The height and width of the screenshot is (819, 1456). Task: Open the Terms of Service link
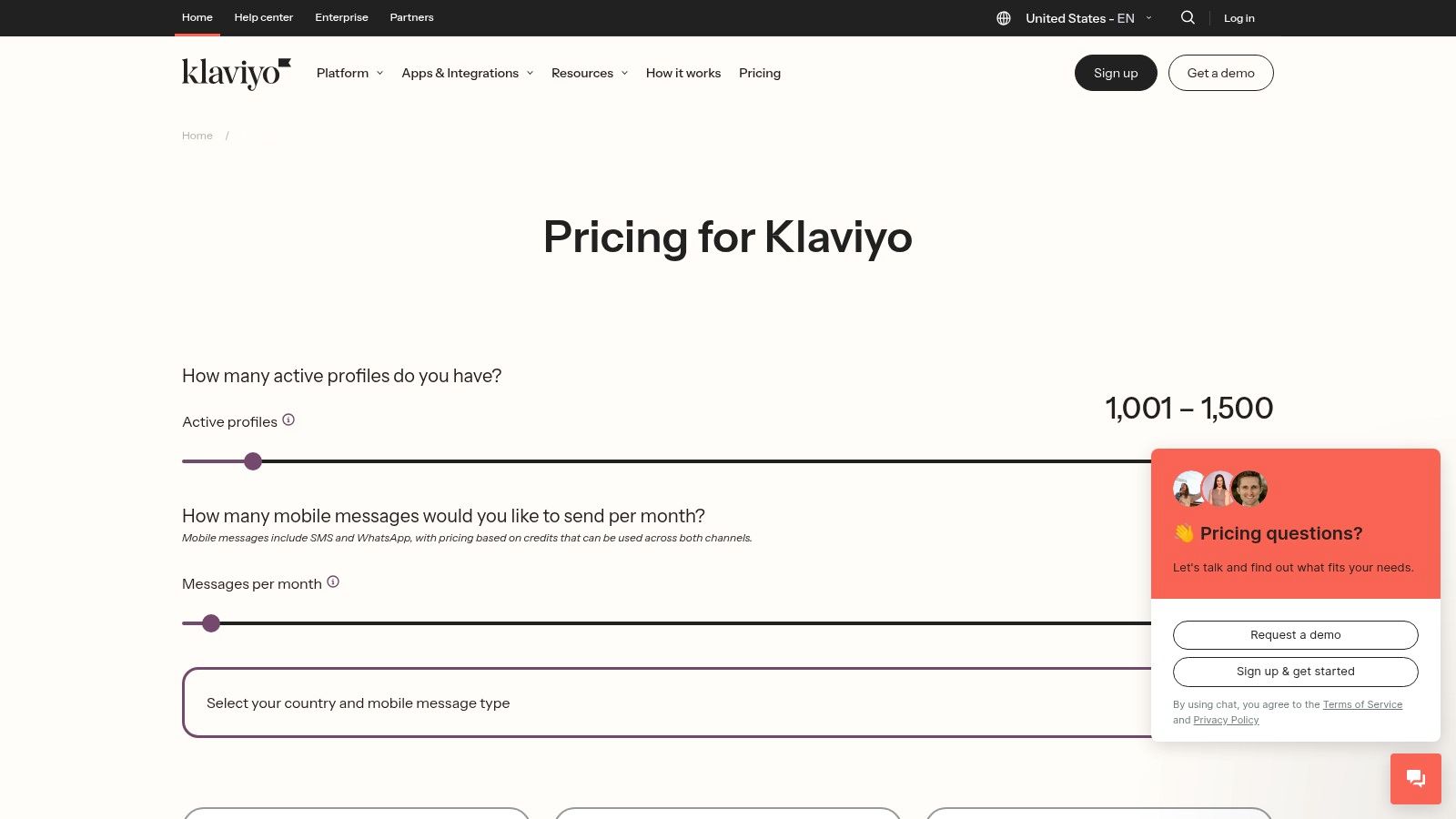(x=1362, y=704)
